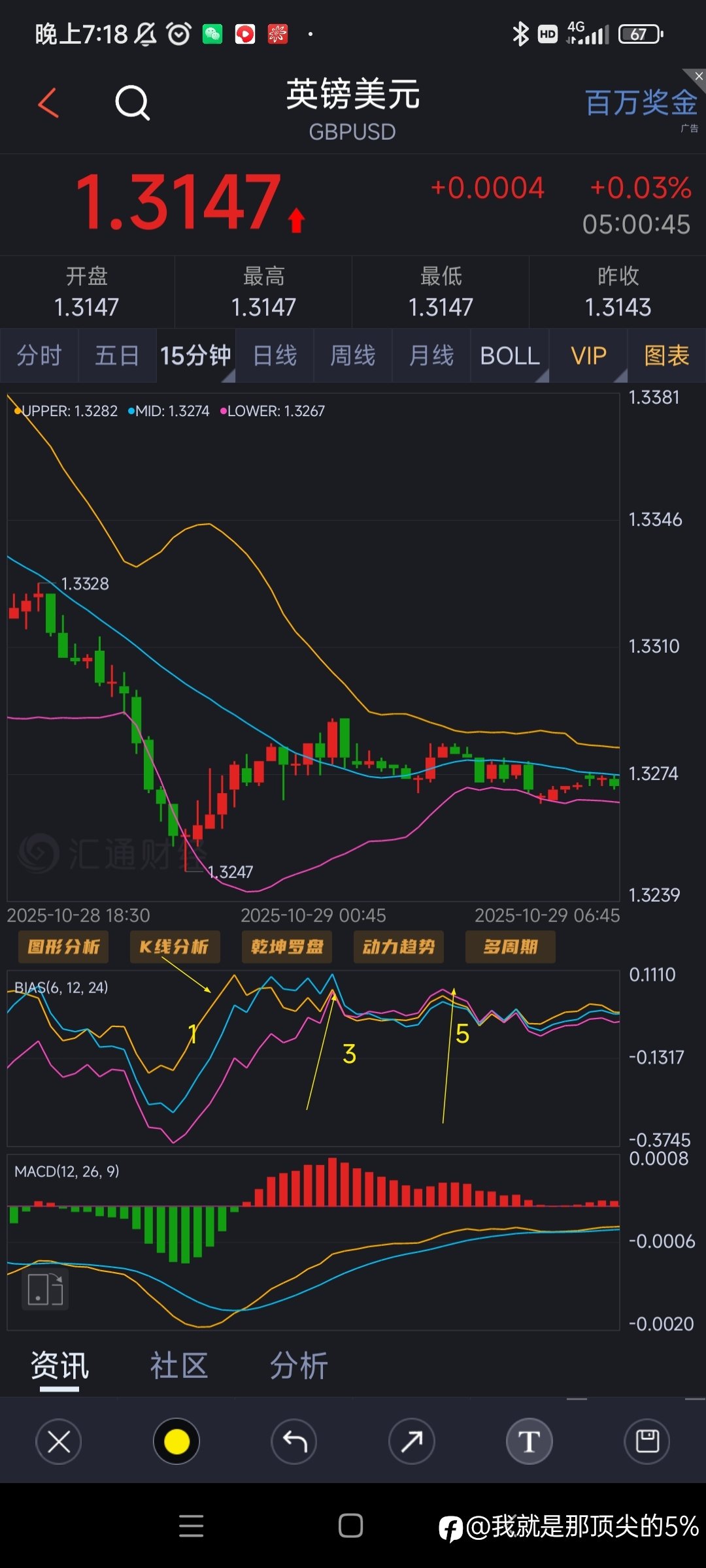This screenshot has height=1568, width=706.
Task: Click the 图形分析 button
Action: (63, 947)
